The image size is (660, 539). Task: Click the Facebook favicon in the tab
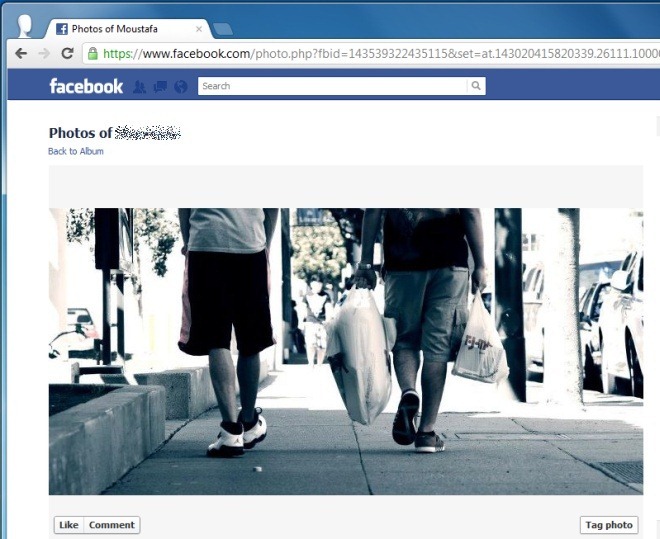point(62,29)
